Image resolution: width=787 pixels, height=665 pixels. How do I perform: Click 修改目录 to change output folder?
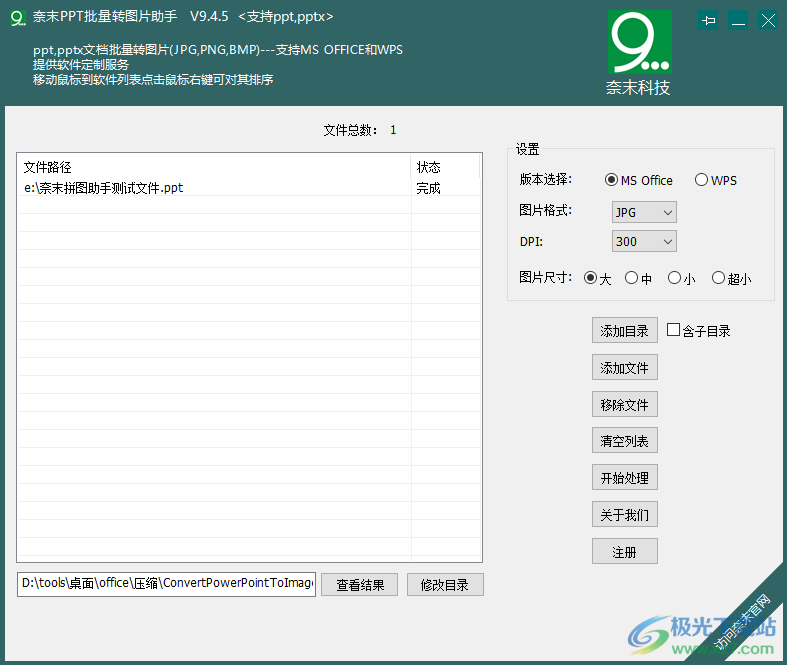pos(445,585)
